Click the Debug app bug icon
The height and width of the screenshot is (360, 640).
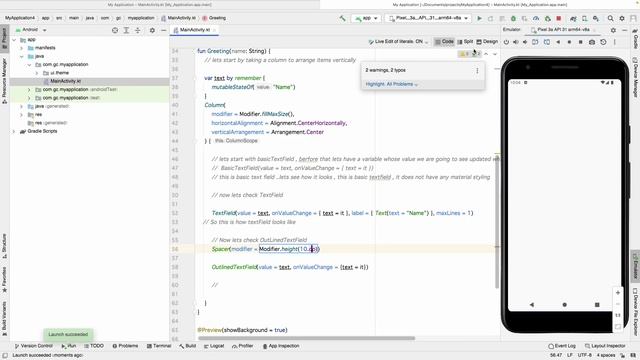(x=513, y=18)
